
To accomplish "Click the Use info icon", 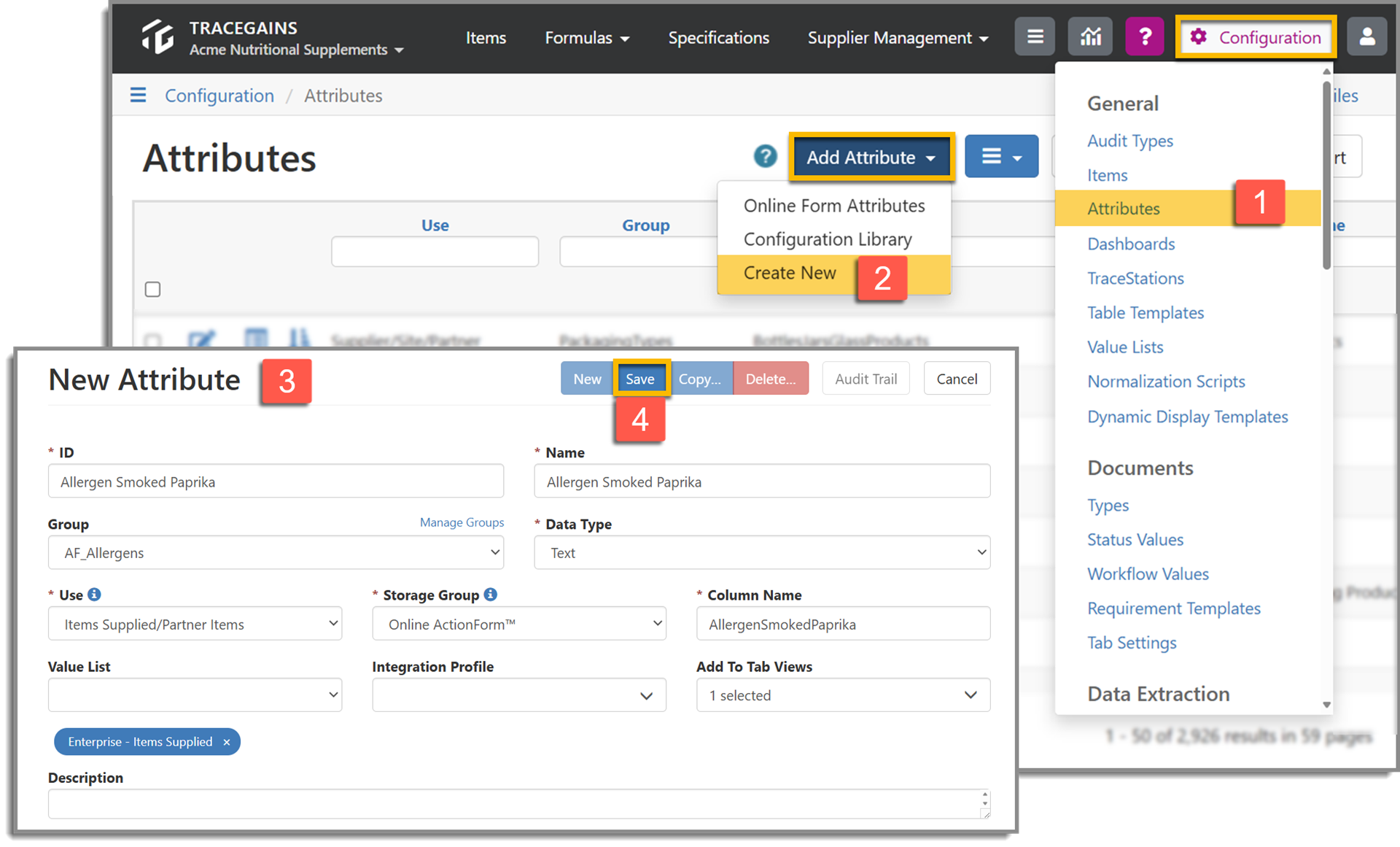I will 94,595.
